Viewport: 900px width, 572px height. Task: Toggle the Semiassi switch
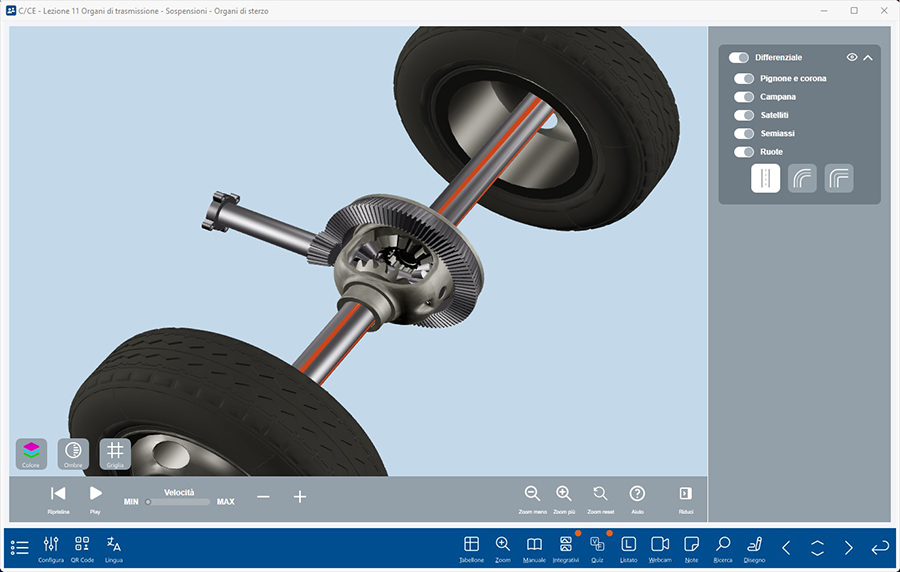click(x=744, y=134)
